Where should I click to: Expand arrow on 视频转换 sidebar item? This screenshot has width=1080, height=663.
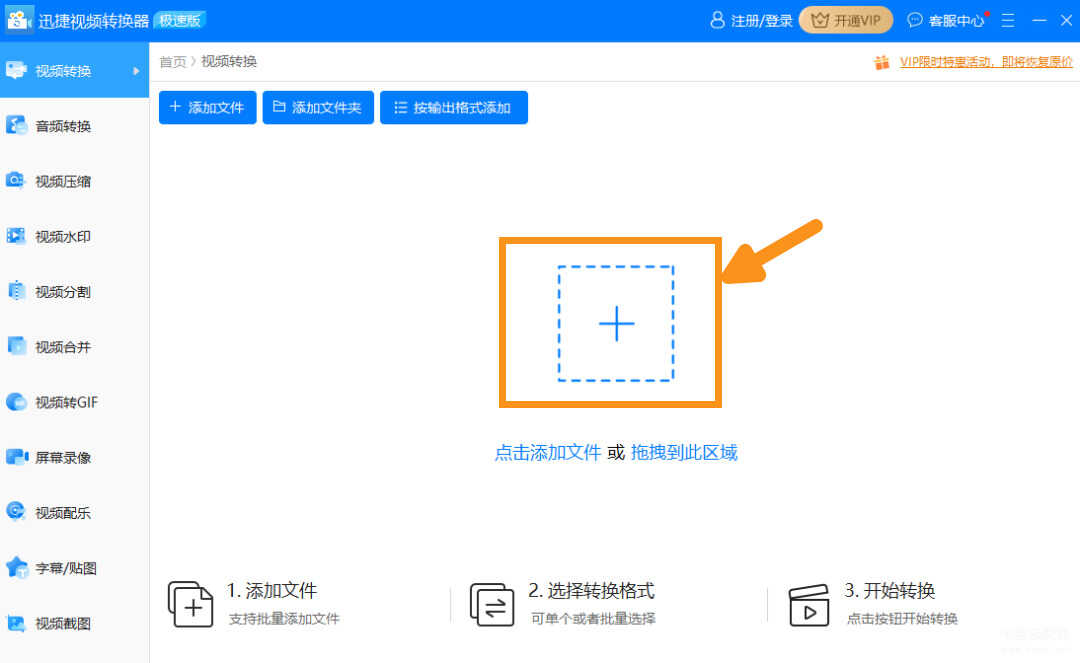point(136,71)
